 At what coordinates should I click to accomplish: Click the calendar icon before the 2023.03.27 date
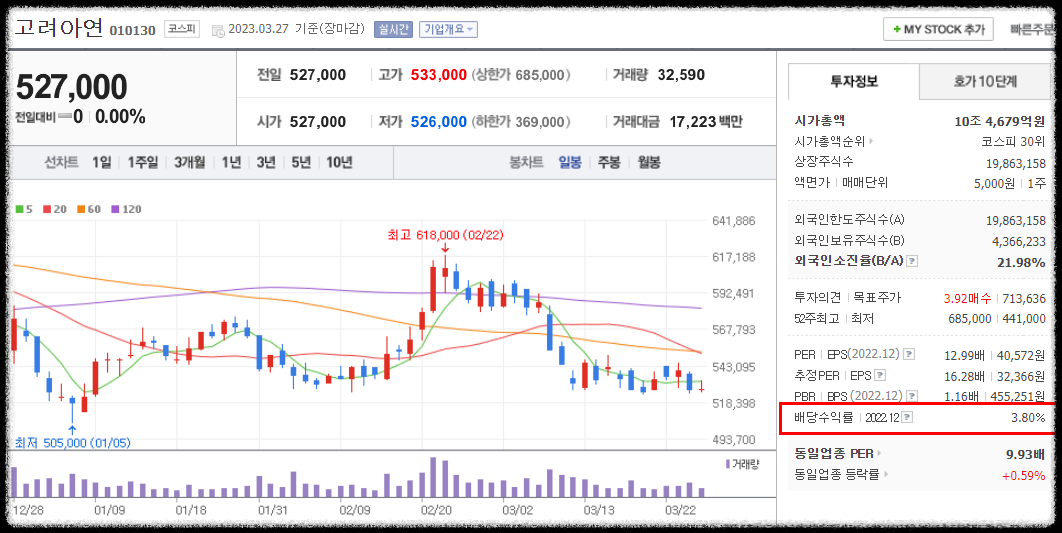coord(217,30)
